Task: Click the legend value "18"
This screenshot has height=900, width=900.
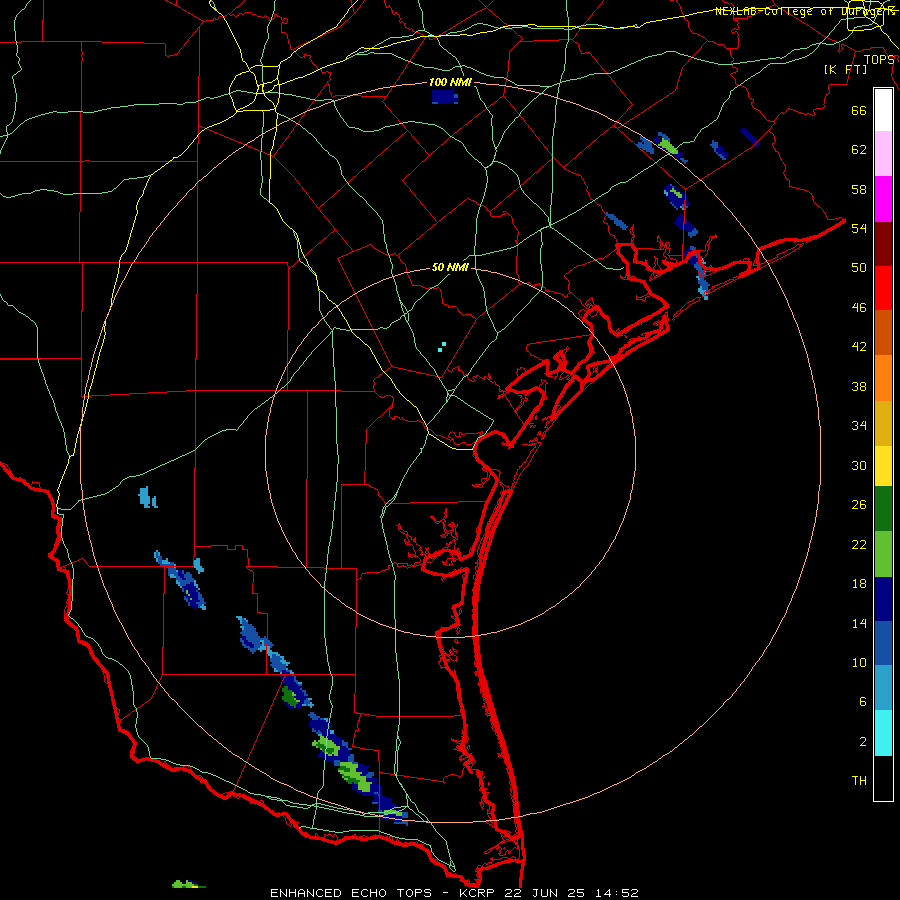Action: [x=859, y=584]
